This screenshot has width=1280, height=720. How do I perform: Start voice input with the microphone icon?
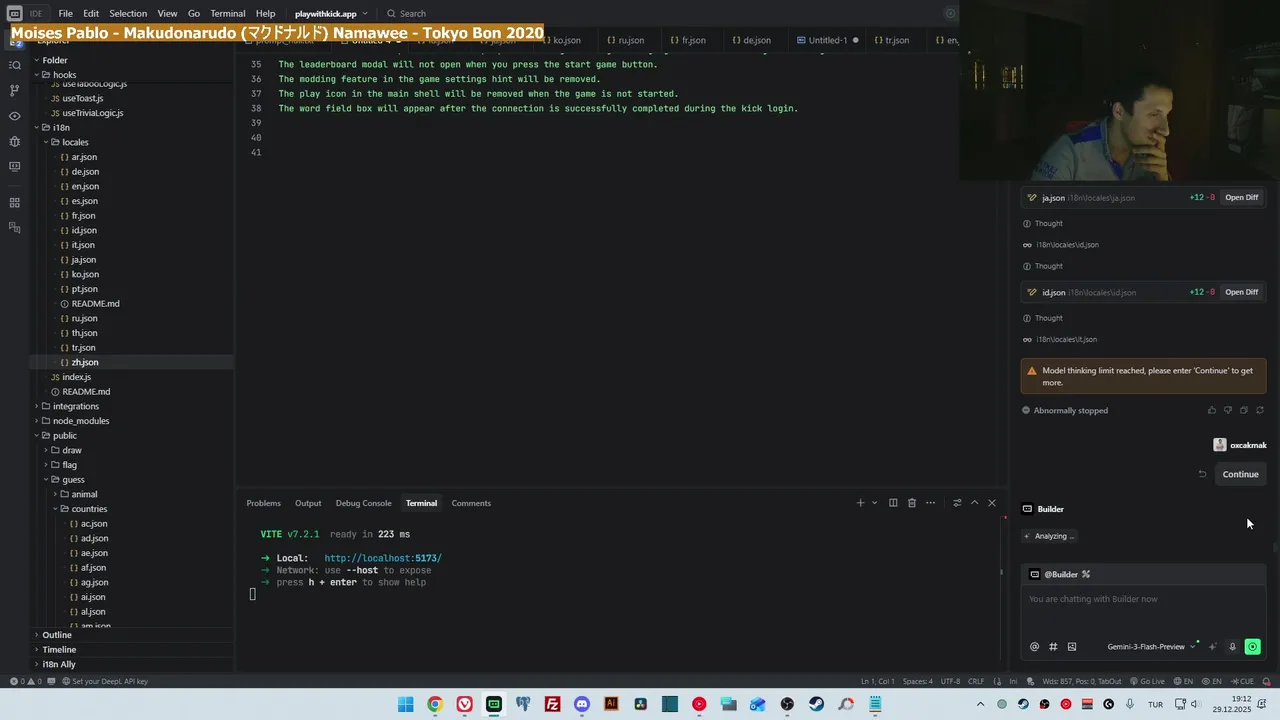[1232, 647]
